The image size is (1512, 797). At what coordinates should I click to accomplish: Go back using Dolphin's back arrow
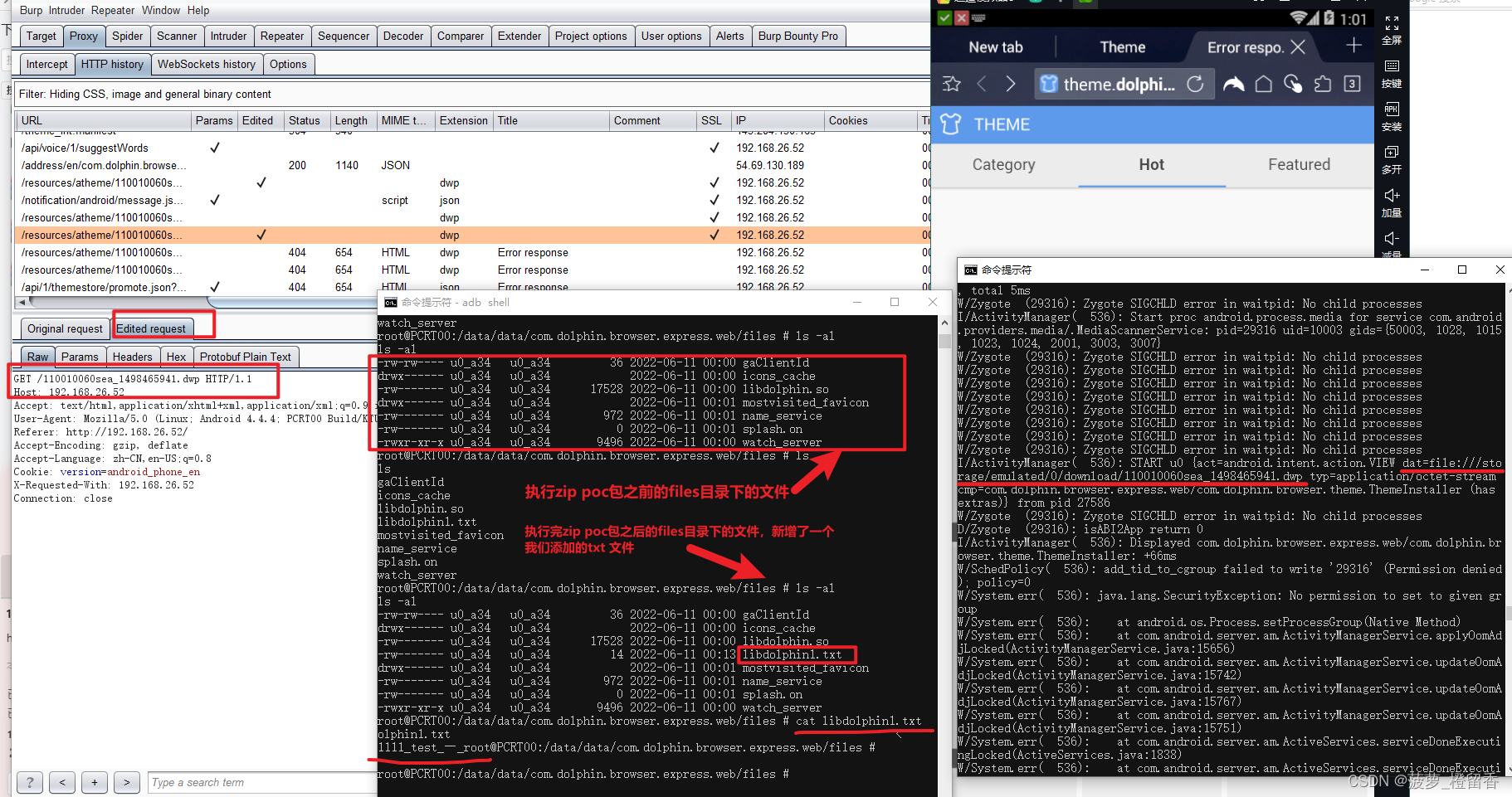pos(982,84)
